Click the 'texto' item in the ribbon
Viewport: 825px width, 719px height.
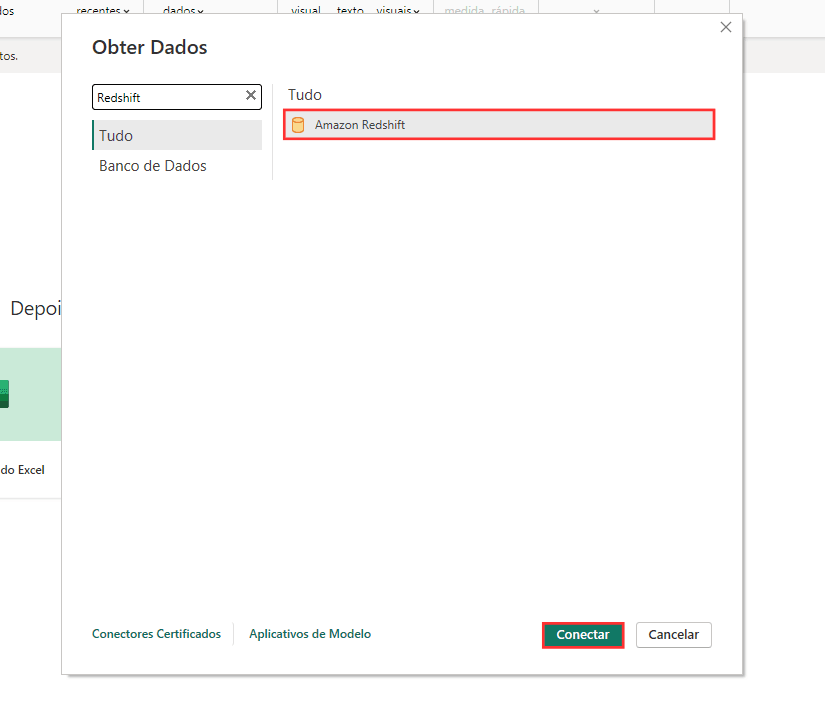pyautogui.click(x=349, y=10)
